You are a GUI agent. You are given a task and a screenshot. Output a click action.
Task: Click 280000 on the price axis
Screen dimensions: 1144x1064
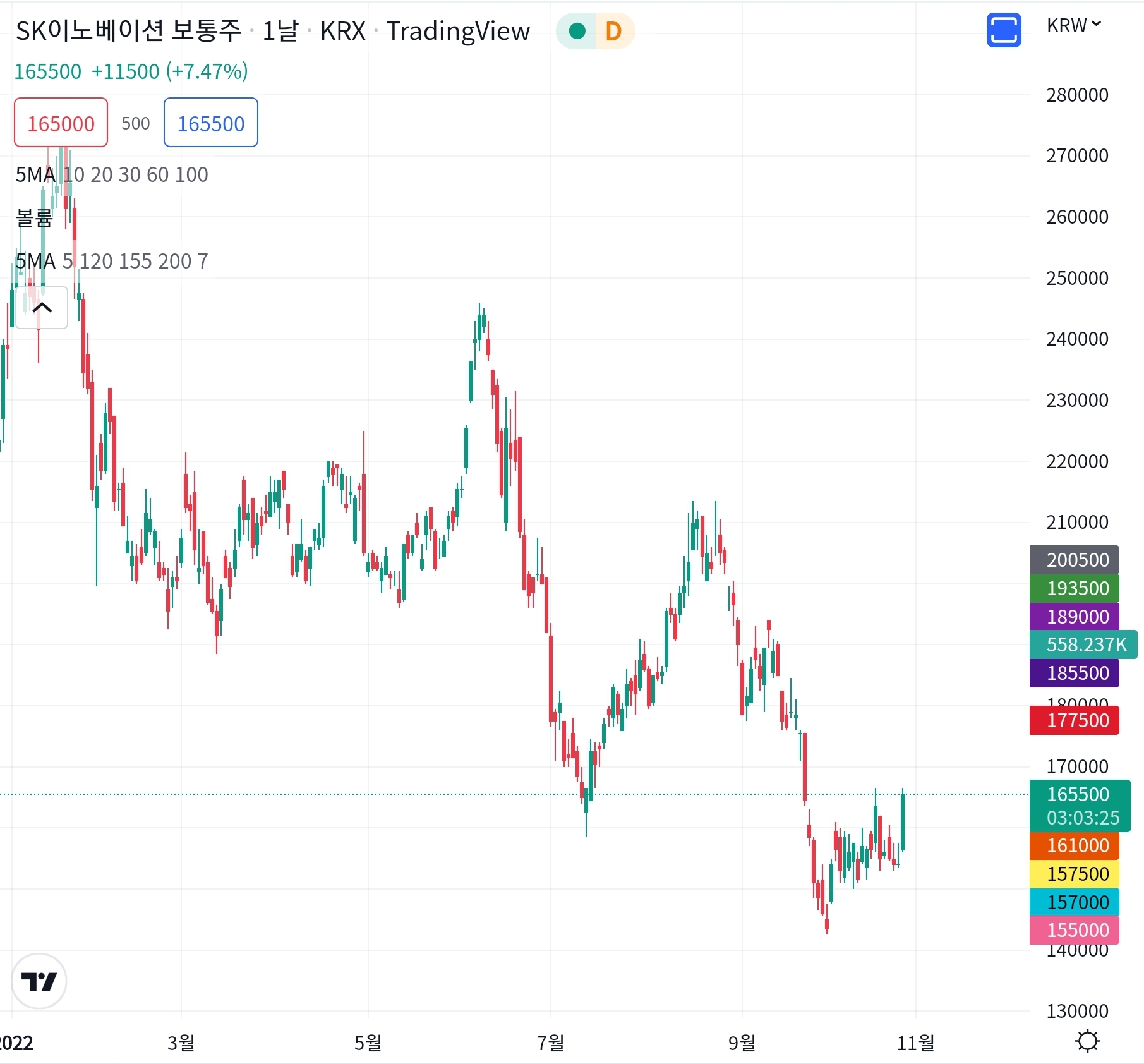coord(1077,95)
